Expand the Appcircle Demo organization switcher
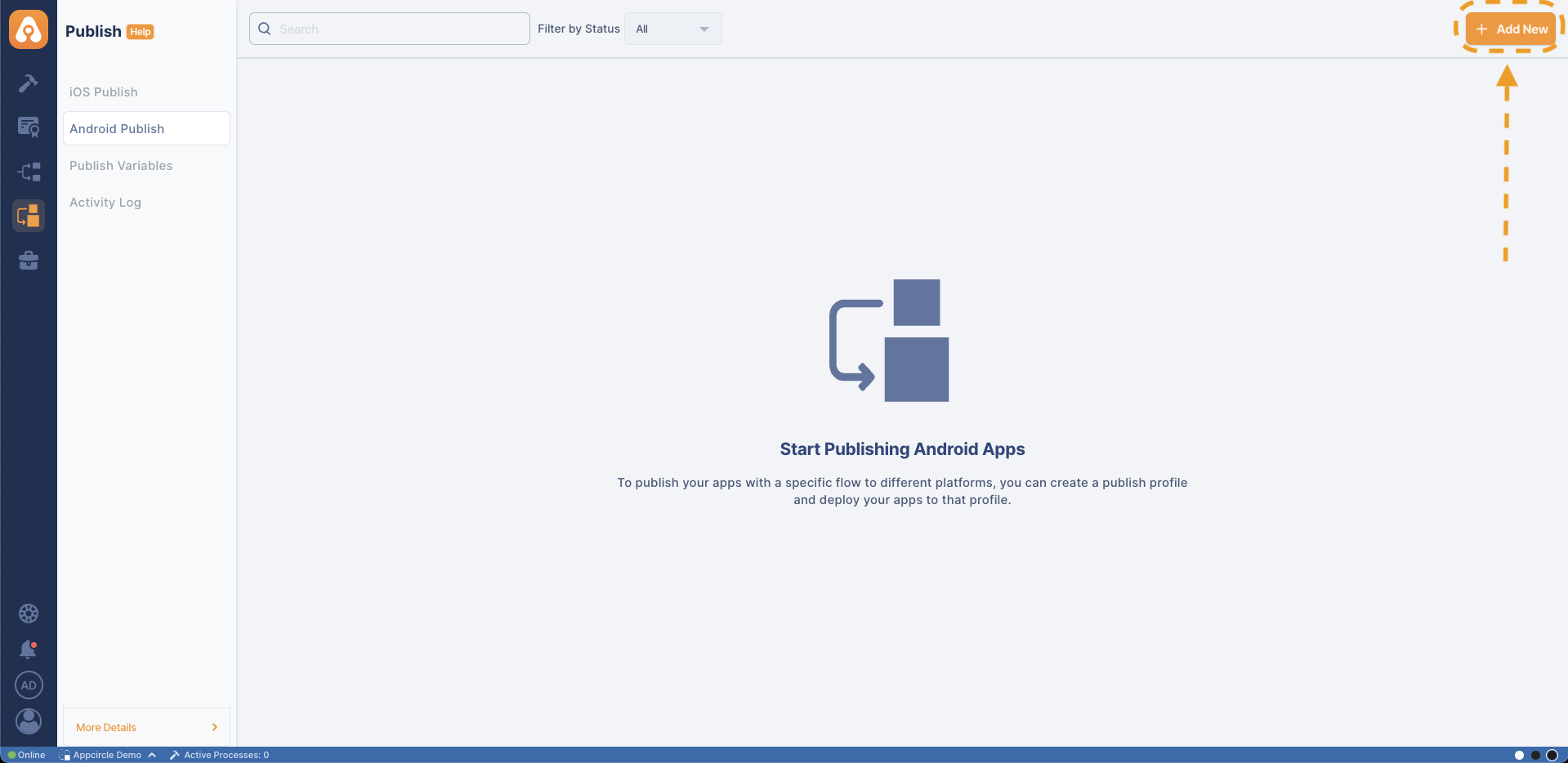The height and width of the screenshot is (763, 1568). pyautogui.click(x=107, y=755)
